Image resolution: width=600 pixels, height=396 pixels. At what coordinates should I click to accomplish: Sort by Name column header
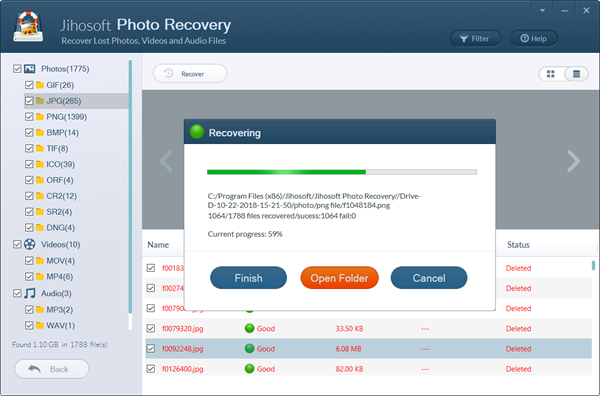(158, 245)
